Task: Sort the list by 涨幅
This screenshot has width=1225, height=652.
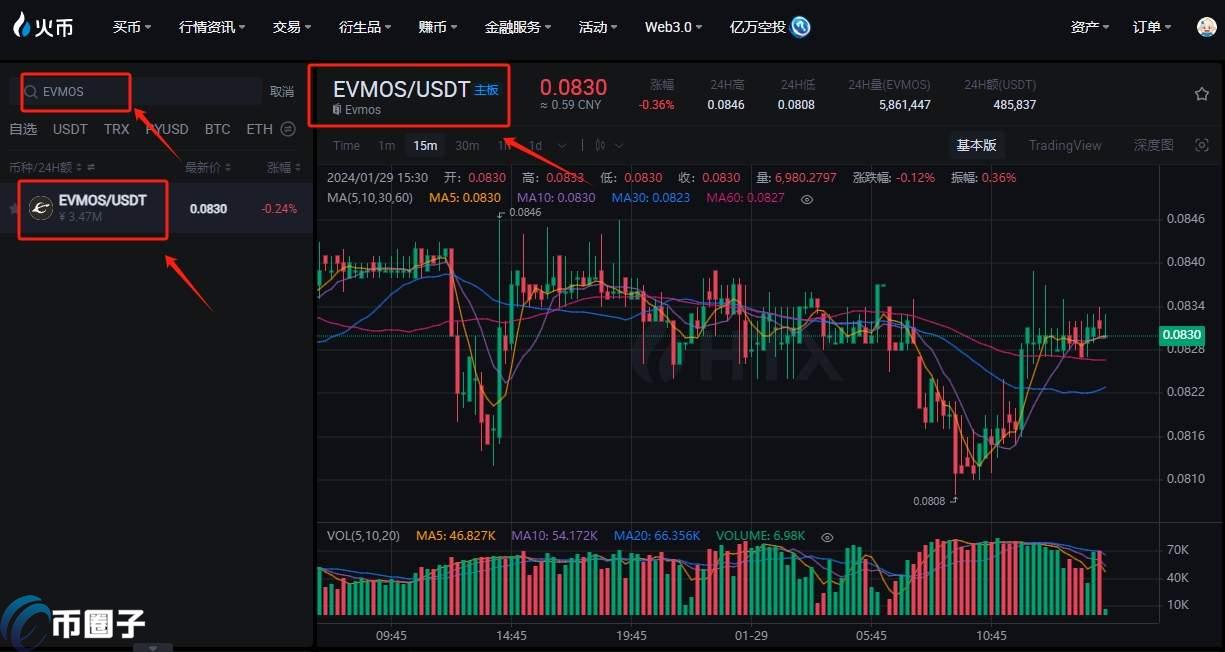Action: pos(284,167)
